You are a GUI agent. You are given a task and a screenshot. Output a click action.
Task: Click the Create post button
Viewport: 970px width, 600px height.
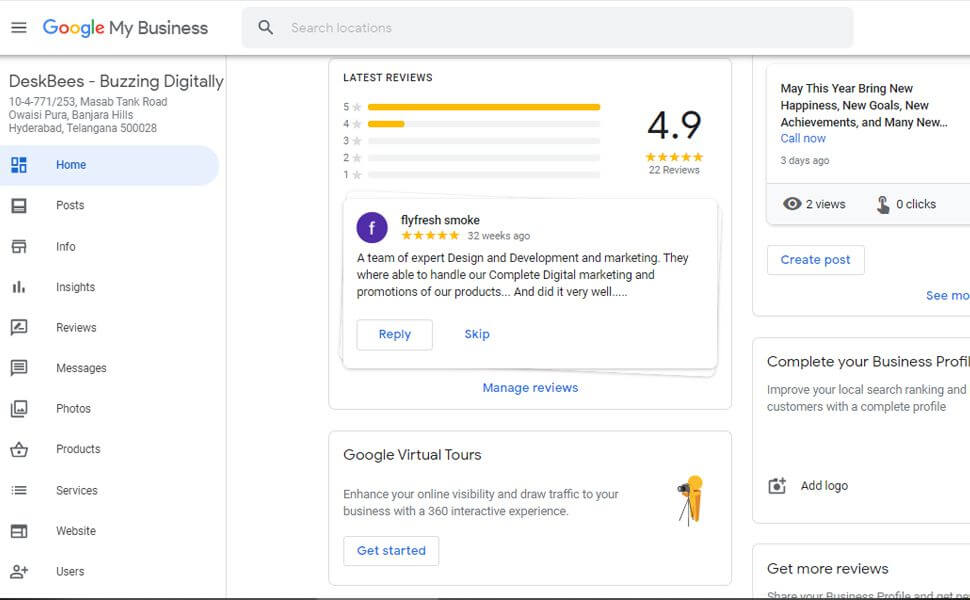click(815, 260)
